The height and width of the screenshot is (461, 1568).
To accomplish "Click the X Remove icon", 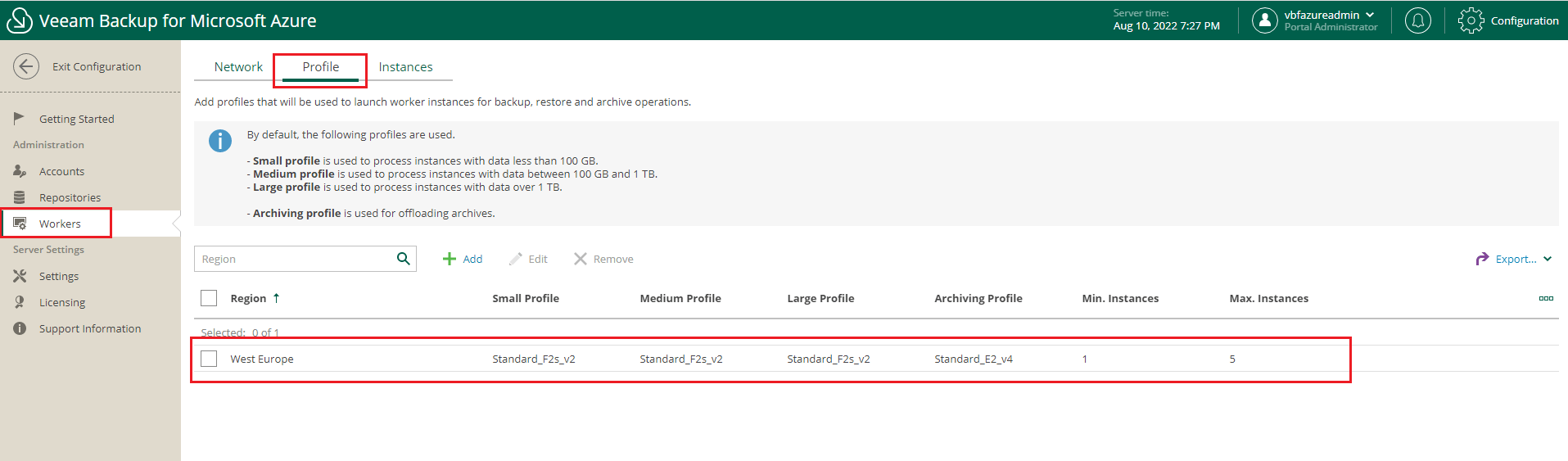I will coord(580,259).
